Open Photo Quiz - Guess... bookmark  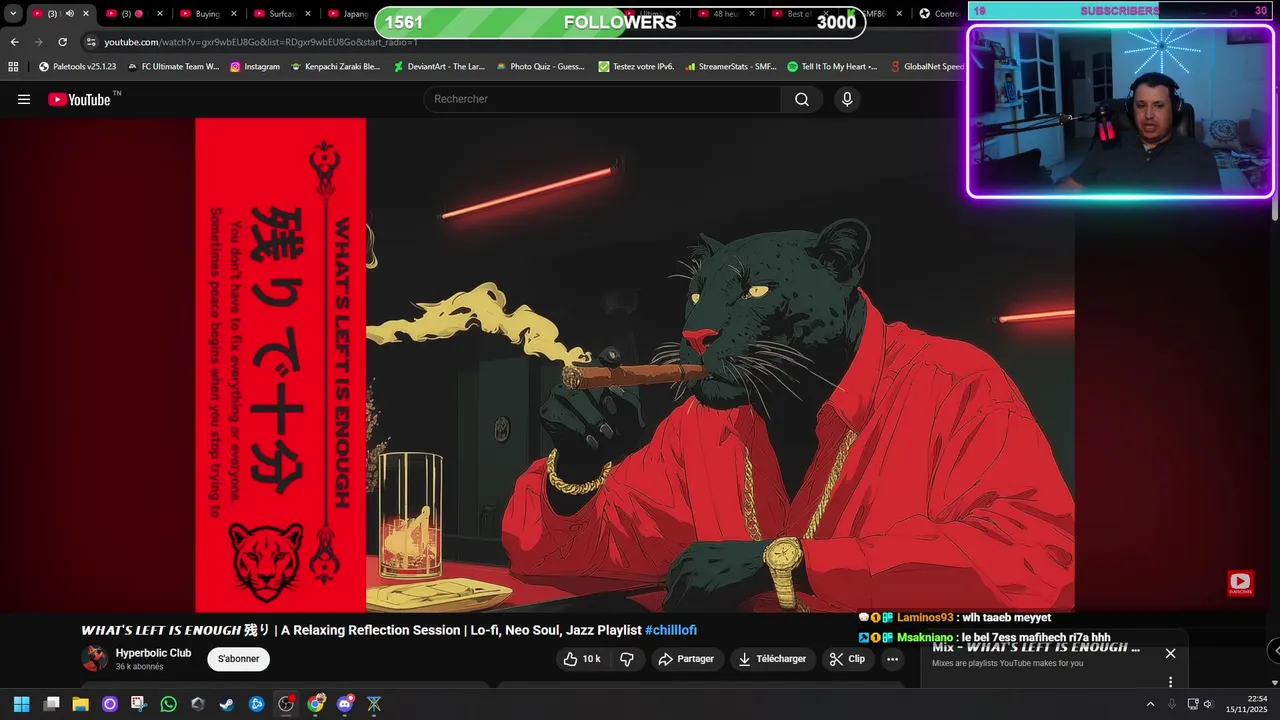pos(540,67)
